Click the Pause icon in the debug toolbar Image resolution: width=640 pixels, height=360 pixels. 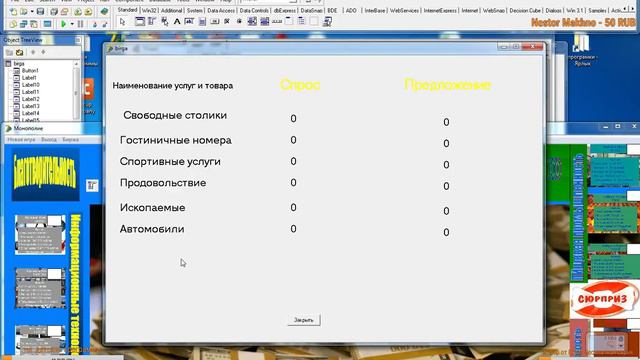[80, 24]
